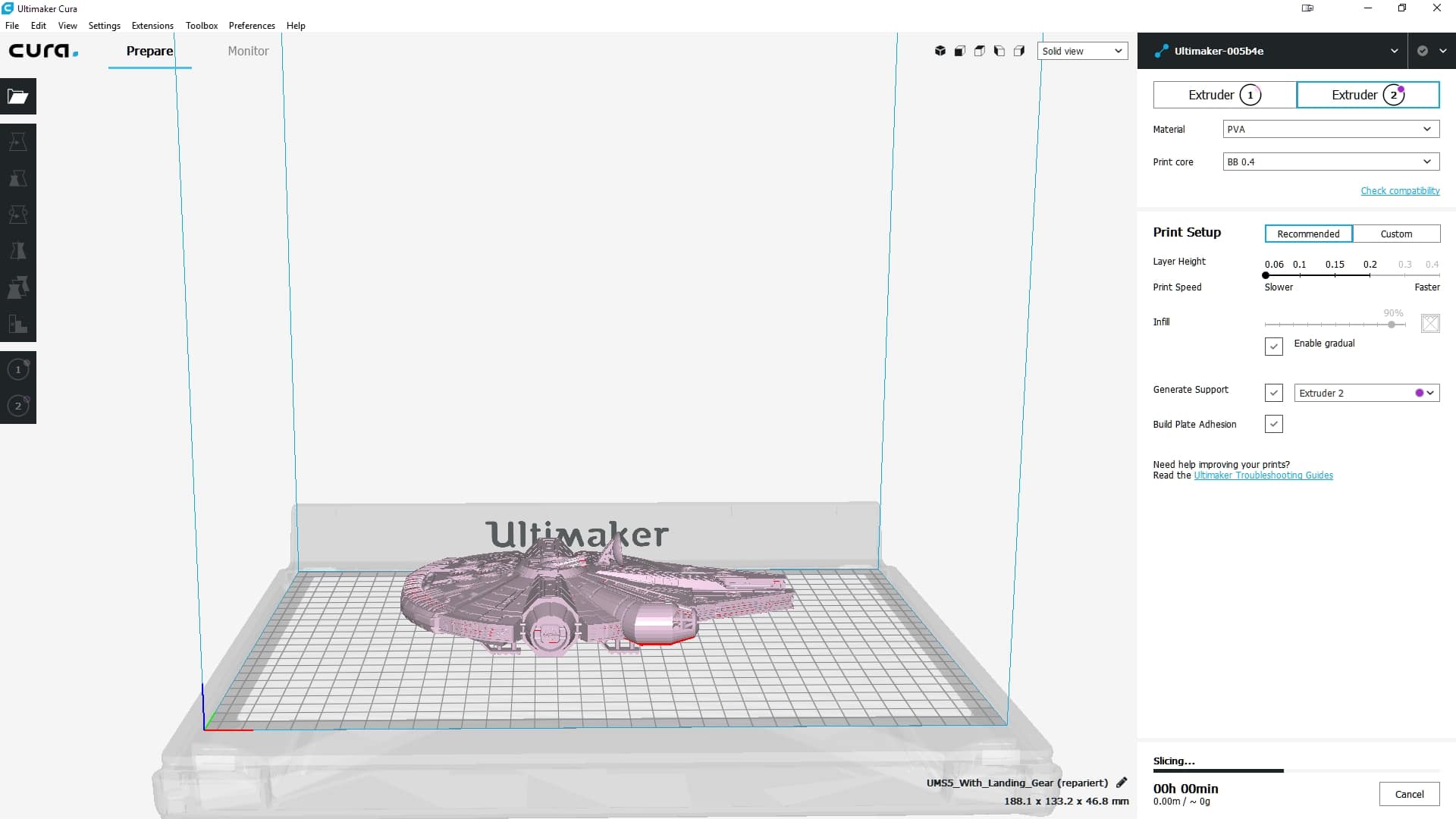Open the Settings menu
This screenshot has width=1456, height=819.
104,25
